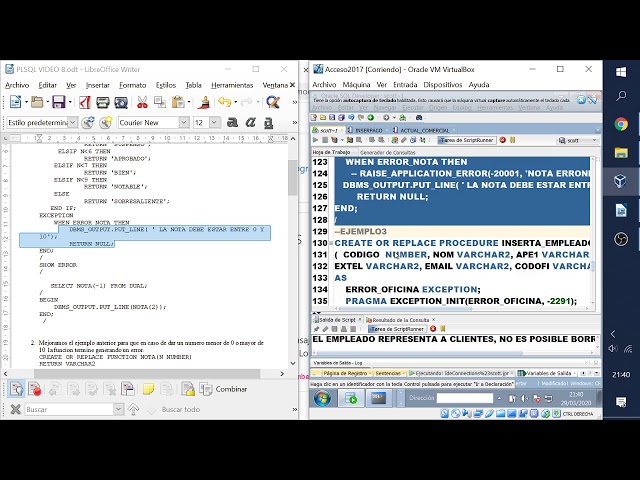
Task: Open file with Writer folder icon
Action: pyautogui.click(x=37, y=102)
